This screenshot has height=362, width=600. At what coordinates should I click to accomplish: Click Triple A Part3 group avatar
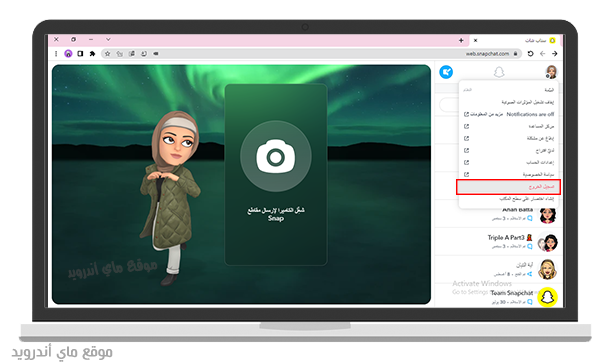pyautogui.click(x=547, y=242)
